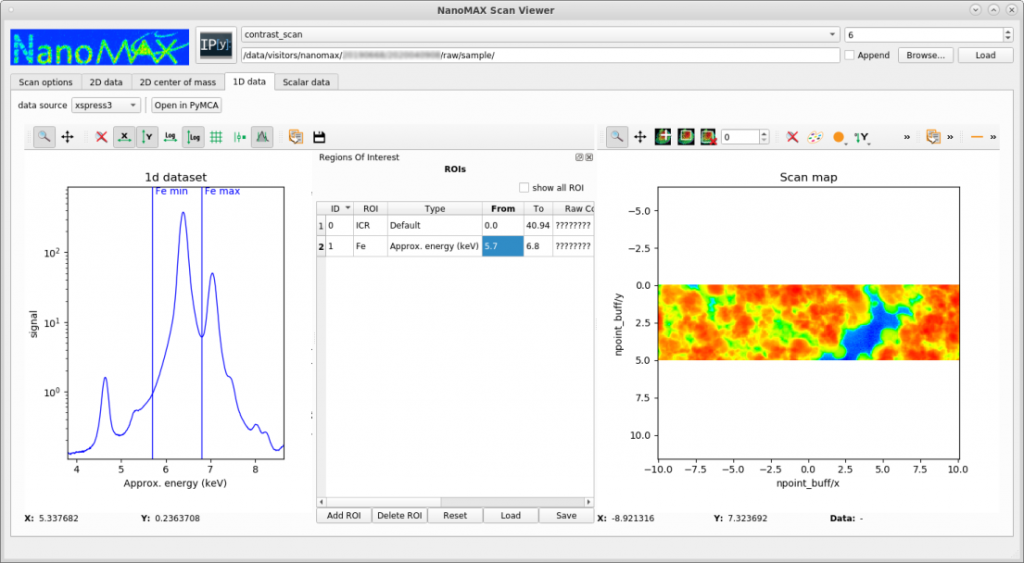The image size is (1024, 563).
Task: Select the ICR ROI name cell
Action: click(x=370, y=225)
